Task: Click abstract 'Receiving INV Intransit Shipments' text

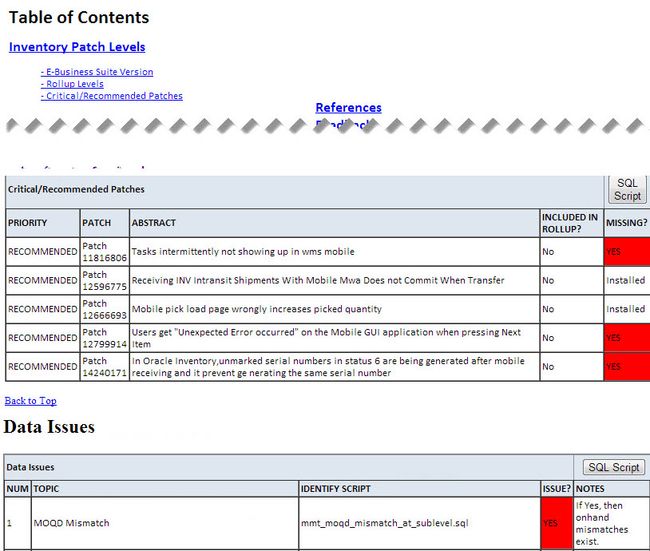Action: pos(318,280)
